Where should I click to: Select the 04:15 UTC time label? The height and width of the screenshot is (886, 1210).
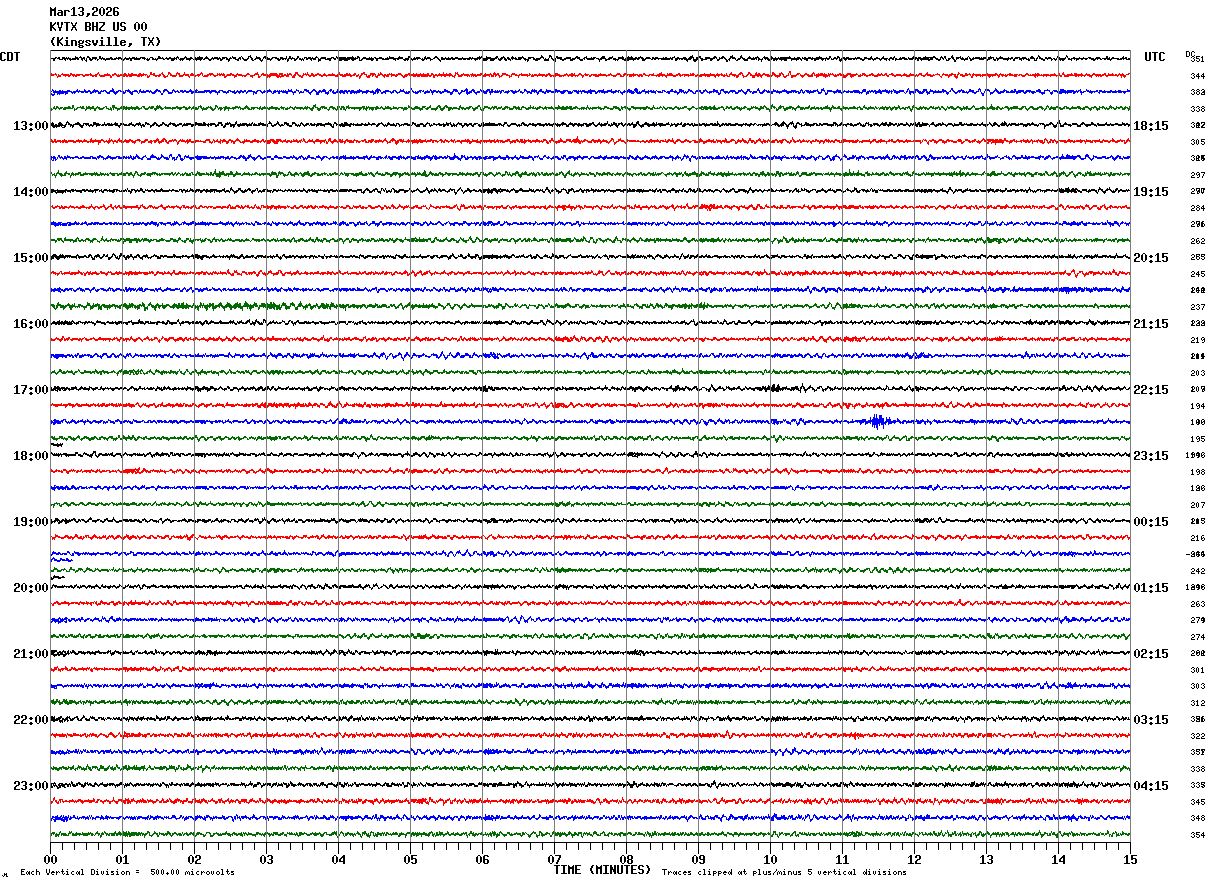coord(1151,786)
